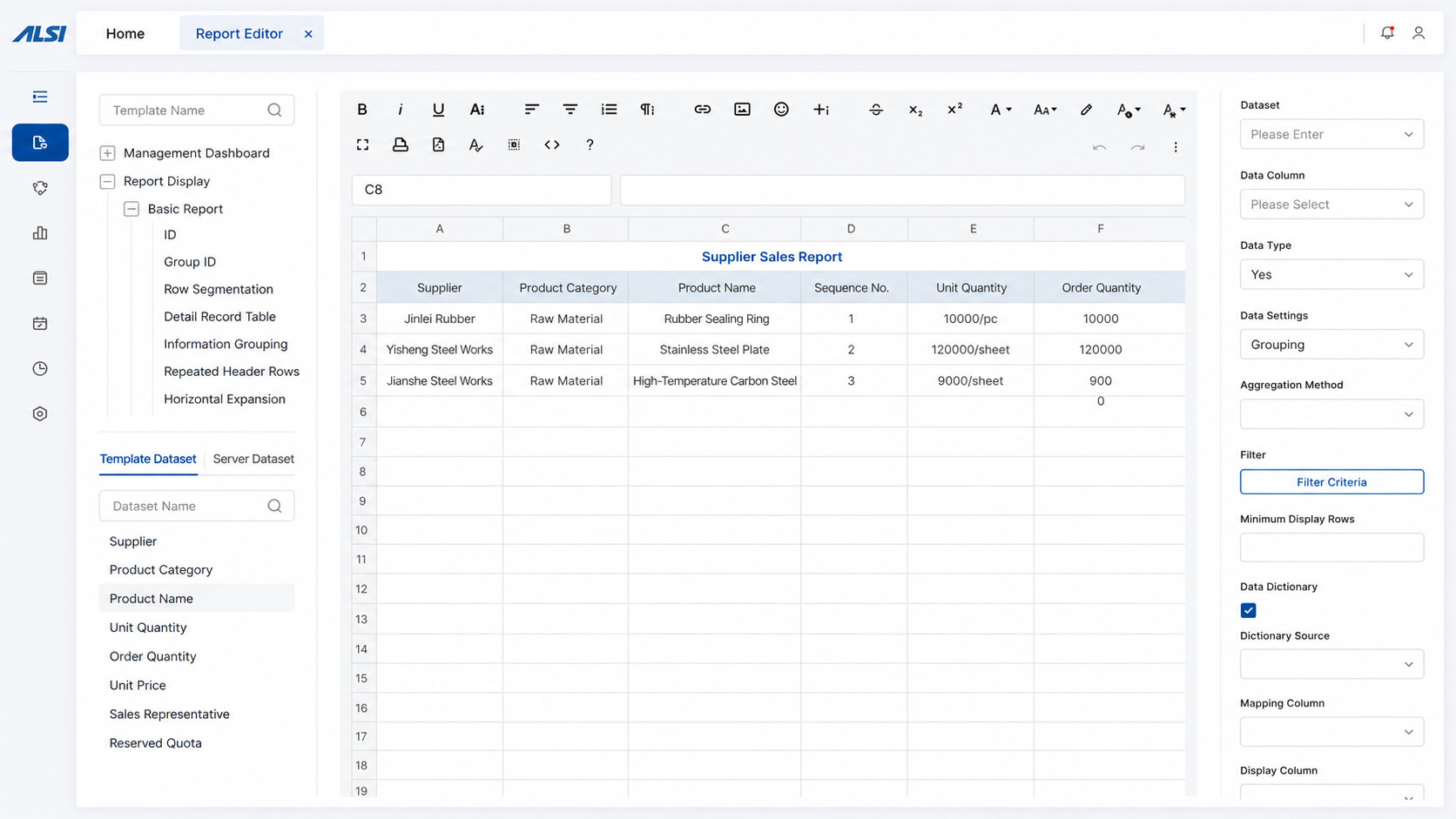Toggle bold formatting in the toolbar
This screenshot has height=819, width=1456.
(x=362, y=110)
